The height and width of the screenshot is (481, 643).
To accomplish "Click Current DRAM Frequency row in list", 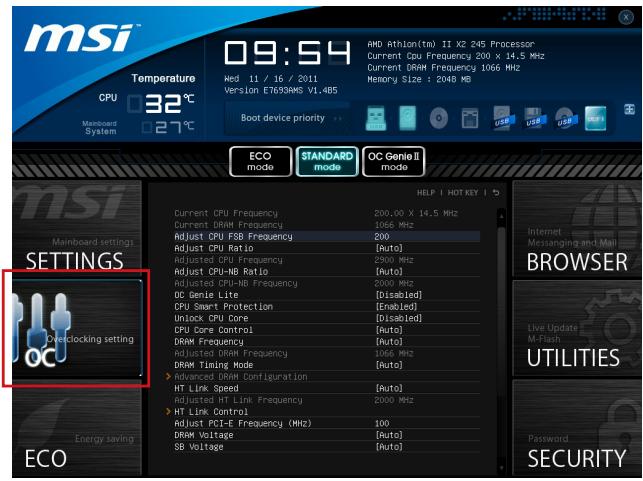I will point(327,225).
